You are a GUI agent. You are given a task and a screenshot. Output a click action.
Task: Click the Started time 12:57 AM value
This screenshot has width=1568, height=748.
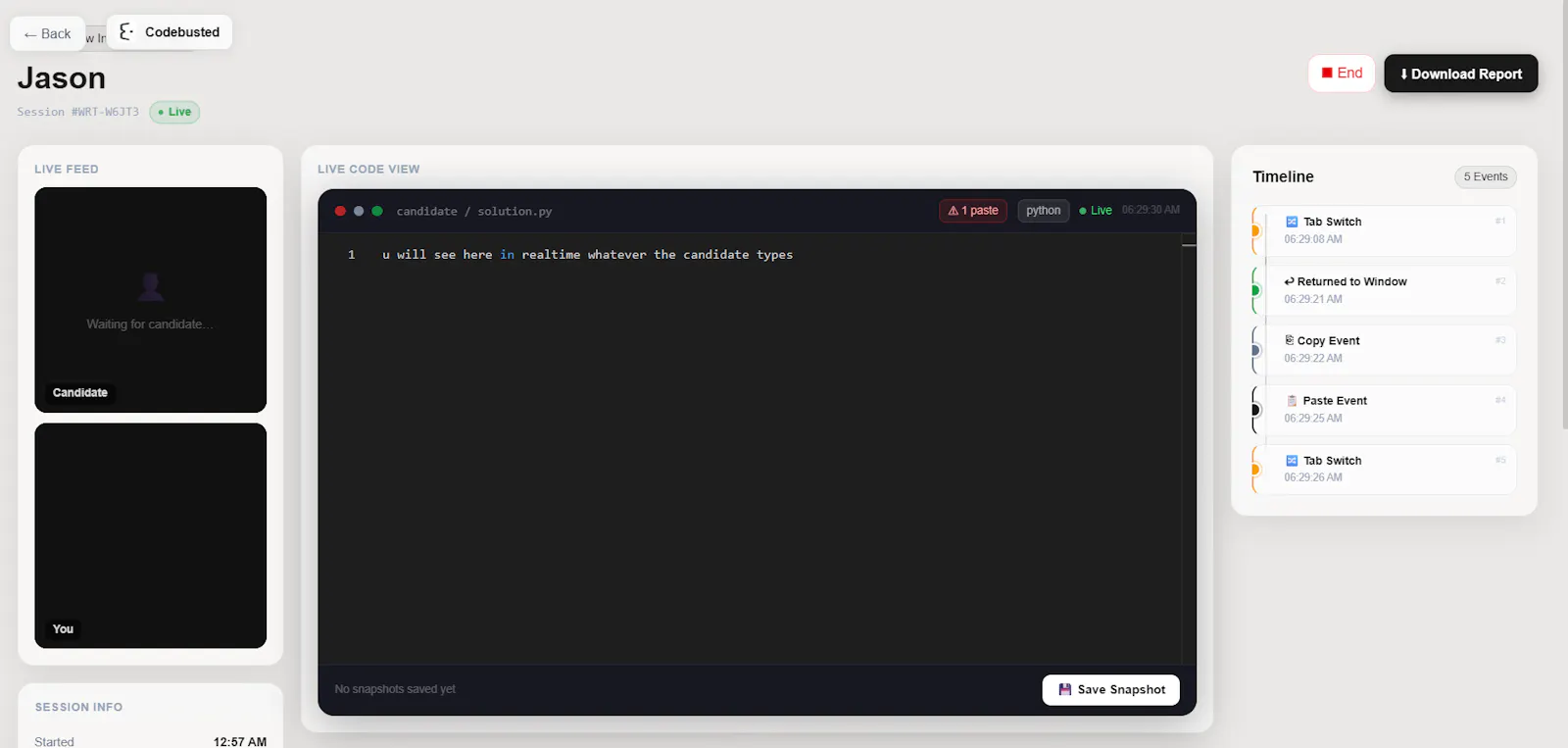[240, 742]
